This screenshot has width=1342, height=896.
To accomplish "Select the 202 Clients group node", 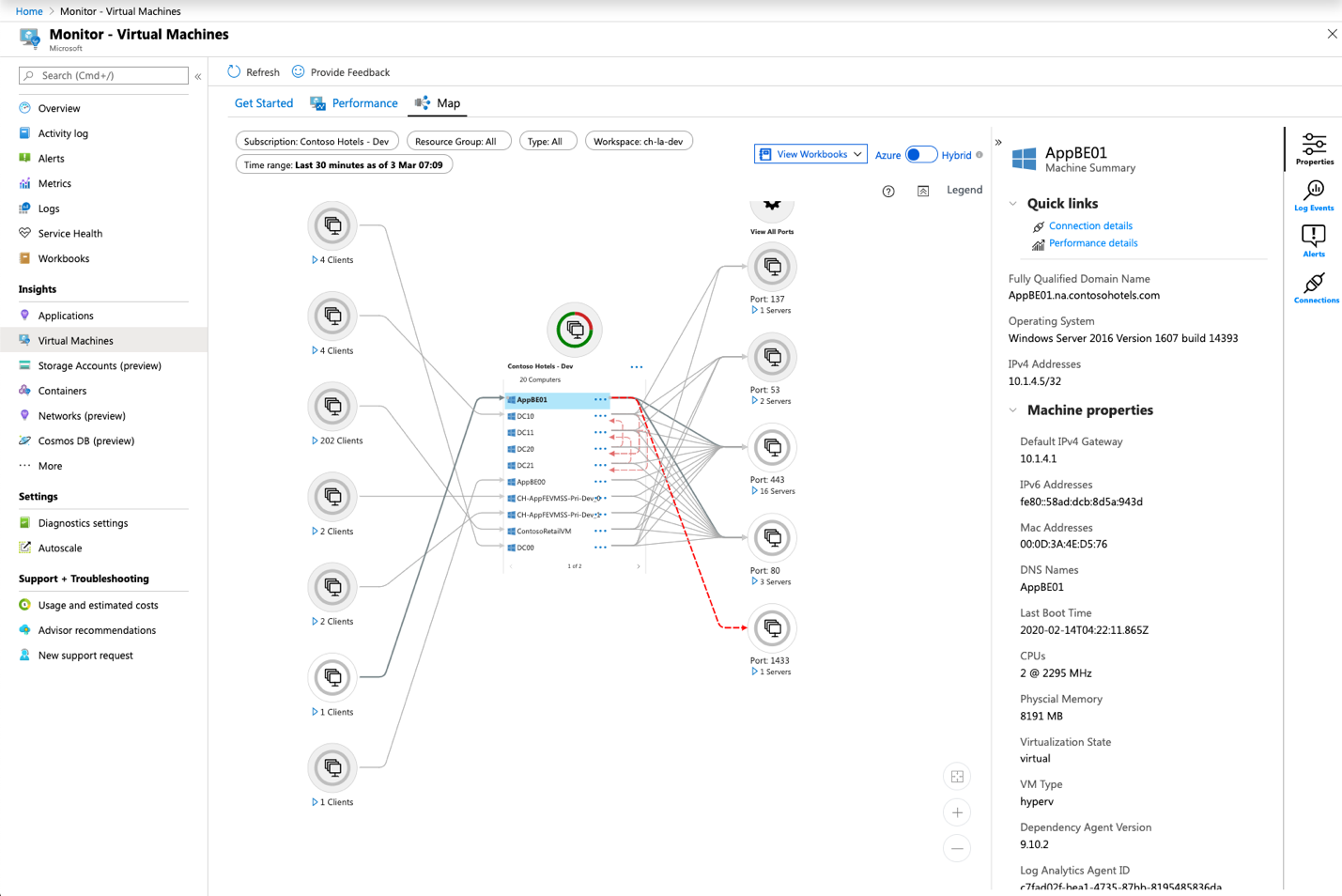I will click(x=332, y=407).
